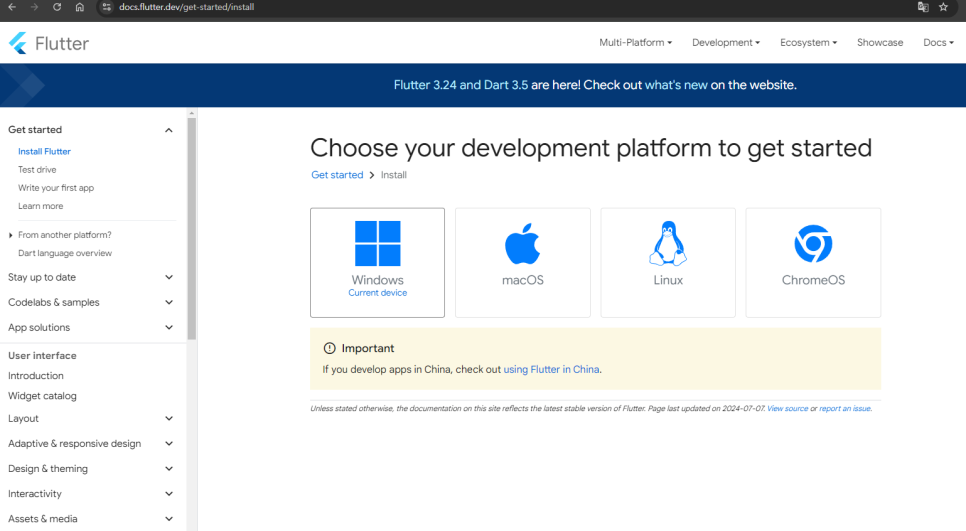Click the Flutter logo
This screenshot has height=531, width=966.
tap(49, 43)
